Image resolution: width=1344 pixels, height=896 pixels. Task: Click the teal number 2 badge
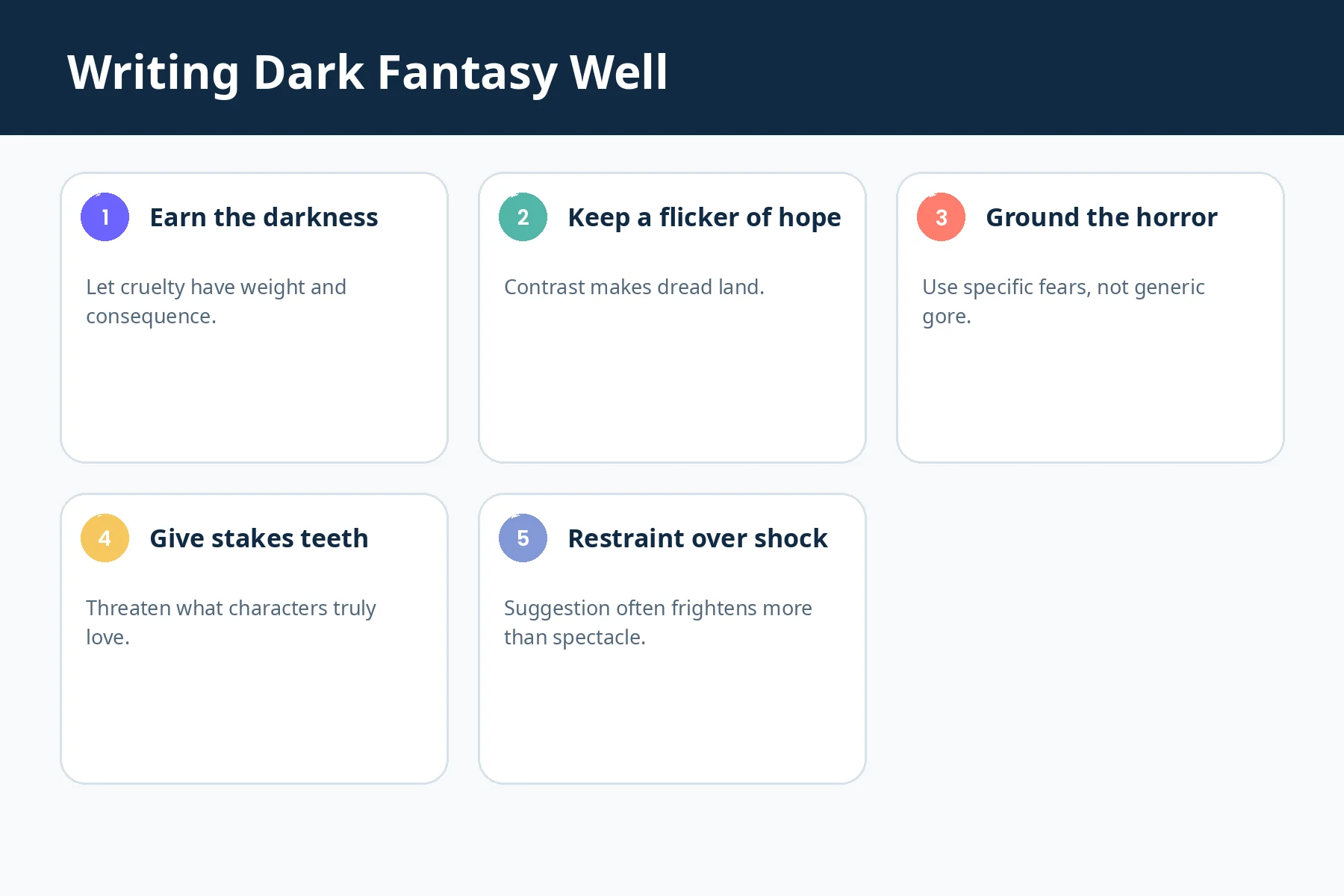point(523,217)
